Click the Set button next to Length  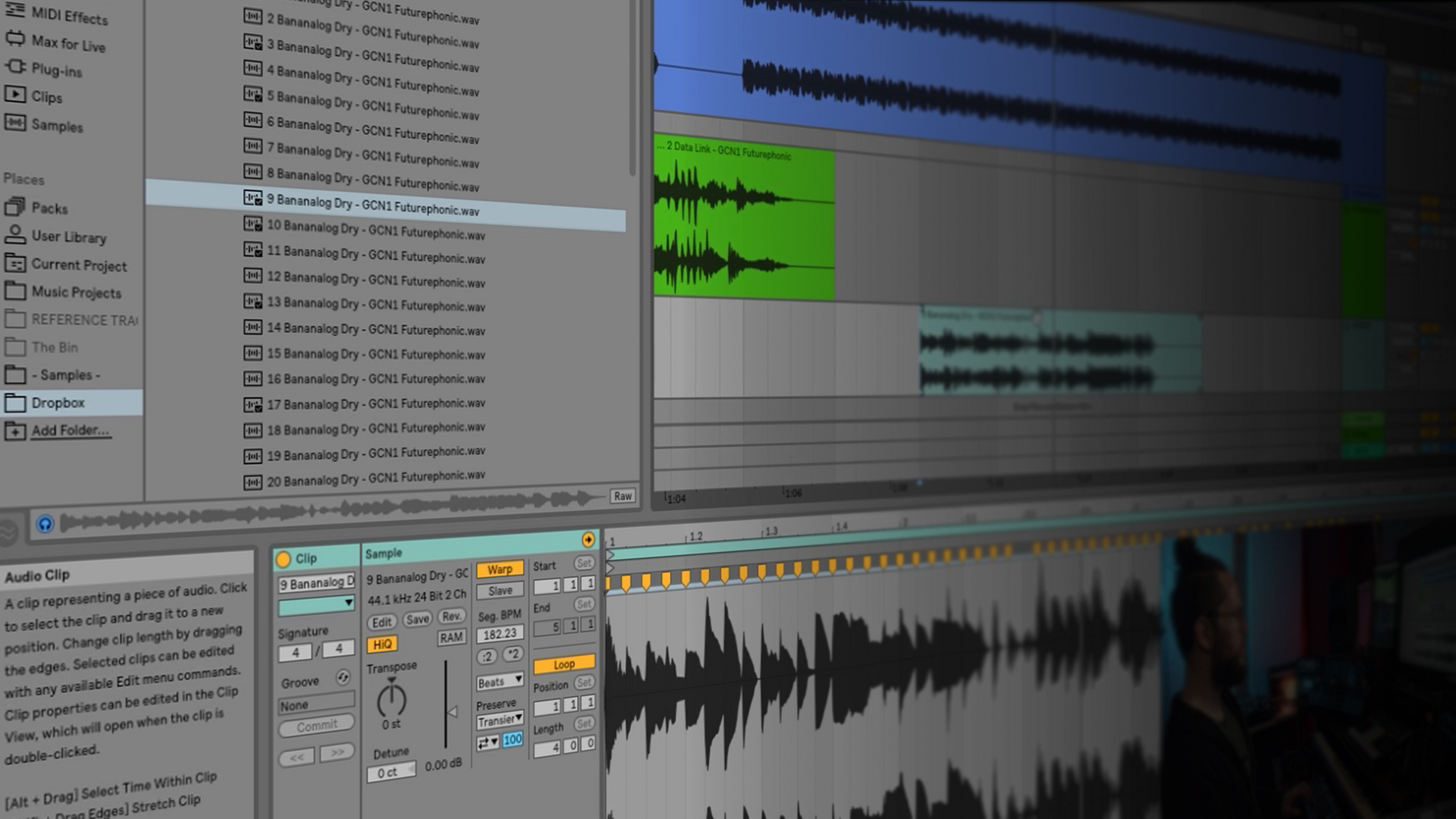pos(584,723)
